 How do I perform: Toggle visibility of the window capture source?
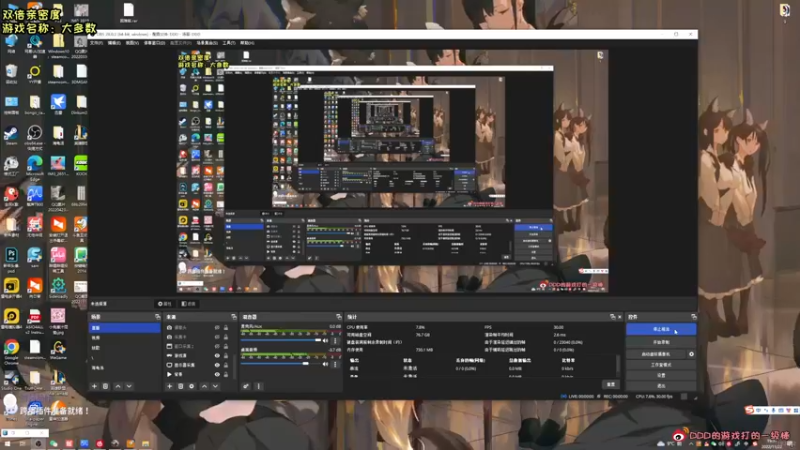click(217, 346)
